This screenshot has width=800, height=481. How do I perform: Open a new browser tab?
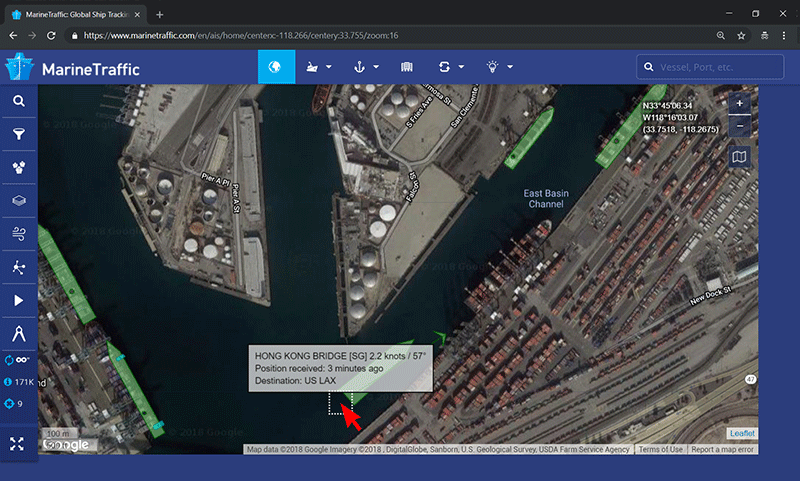pos(160,15)
